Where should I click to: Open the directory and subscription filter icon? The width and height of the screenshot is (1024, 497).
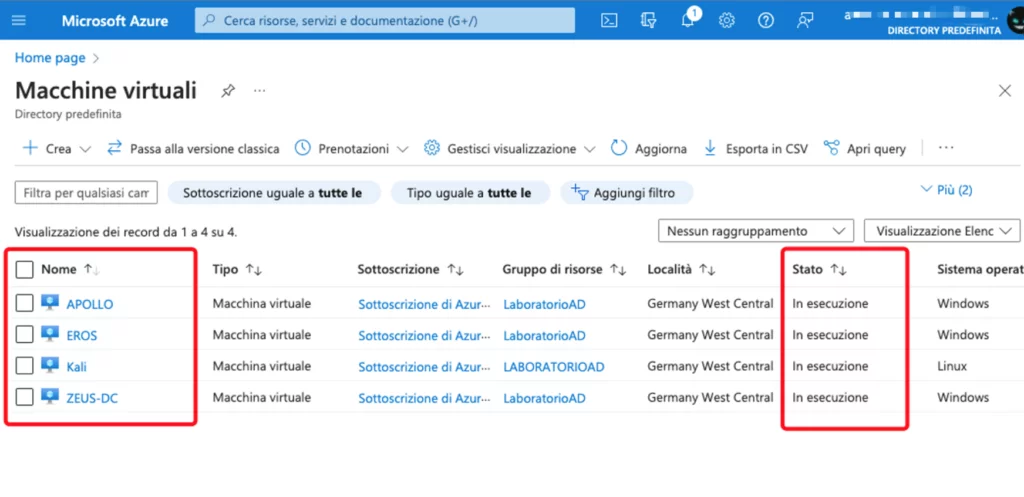coord(648,20)
